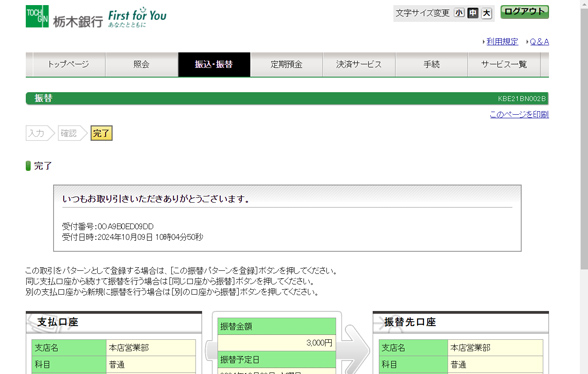Set font size to large (大)
588x374 pixels.
click(486, 13)
